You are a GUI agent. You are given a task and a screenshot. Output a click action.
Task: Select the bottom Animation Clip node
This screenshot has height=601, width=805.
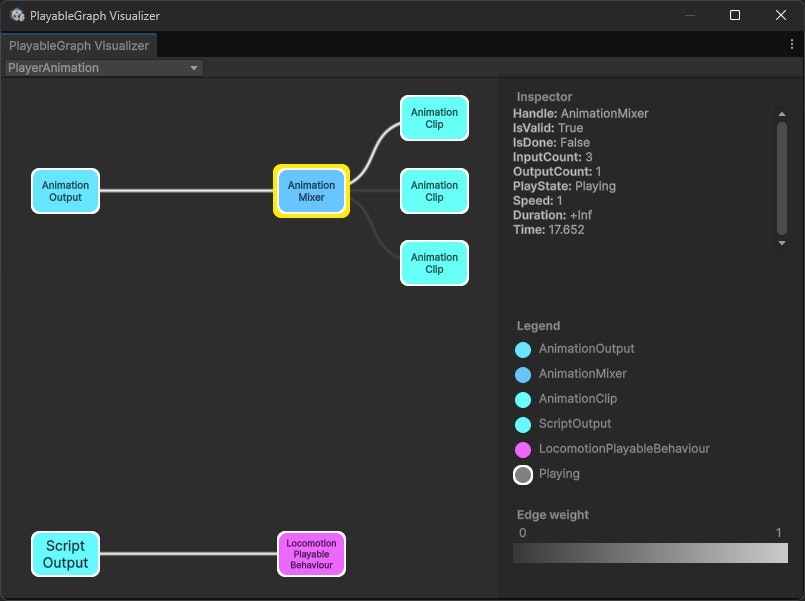(x=434, y=262)
